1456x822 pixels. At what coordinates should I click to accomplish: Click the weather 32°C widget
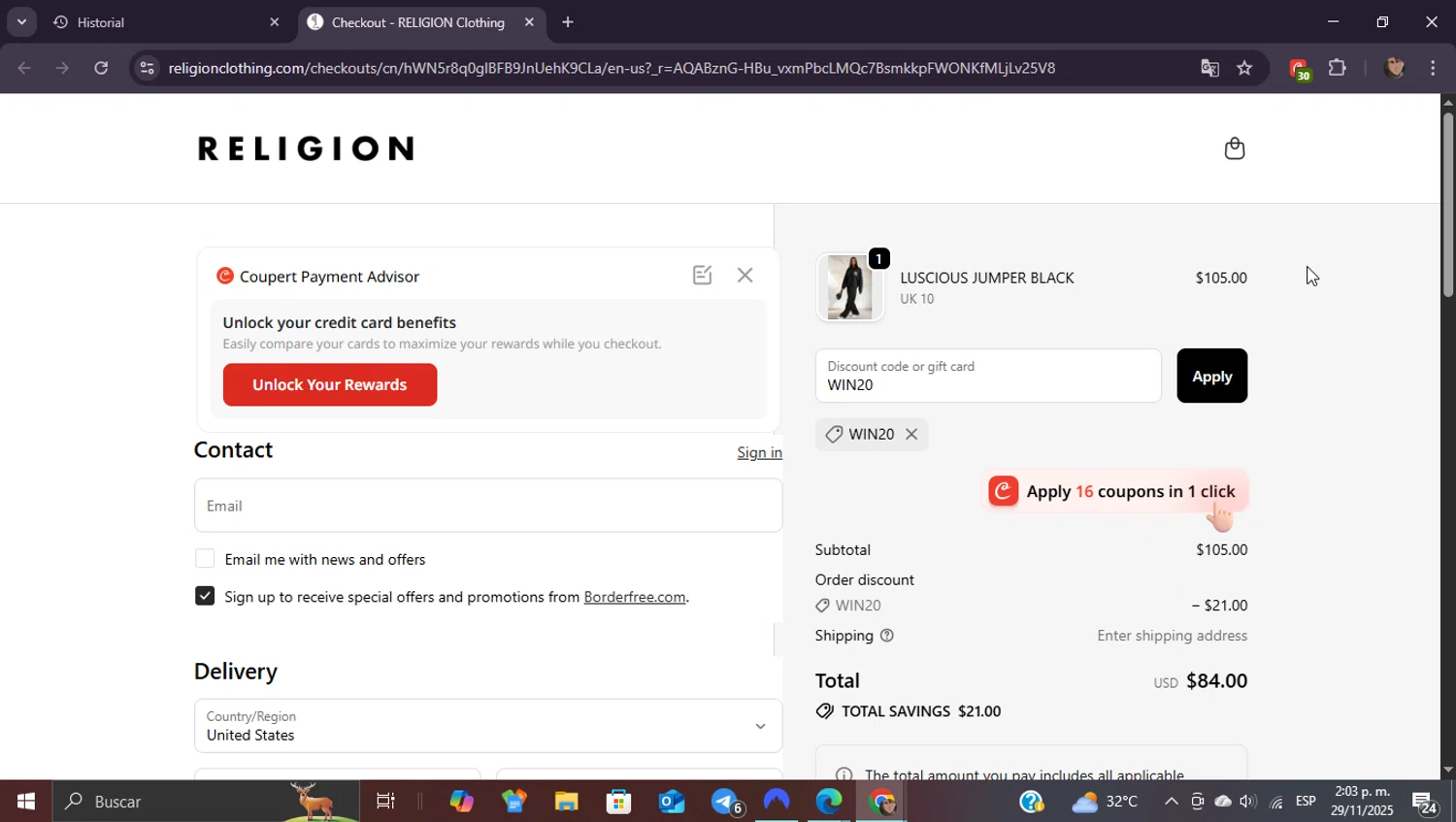click(1105, 802)
